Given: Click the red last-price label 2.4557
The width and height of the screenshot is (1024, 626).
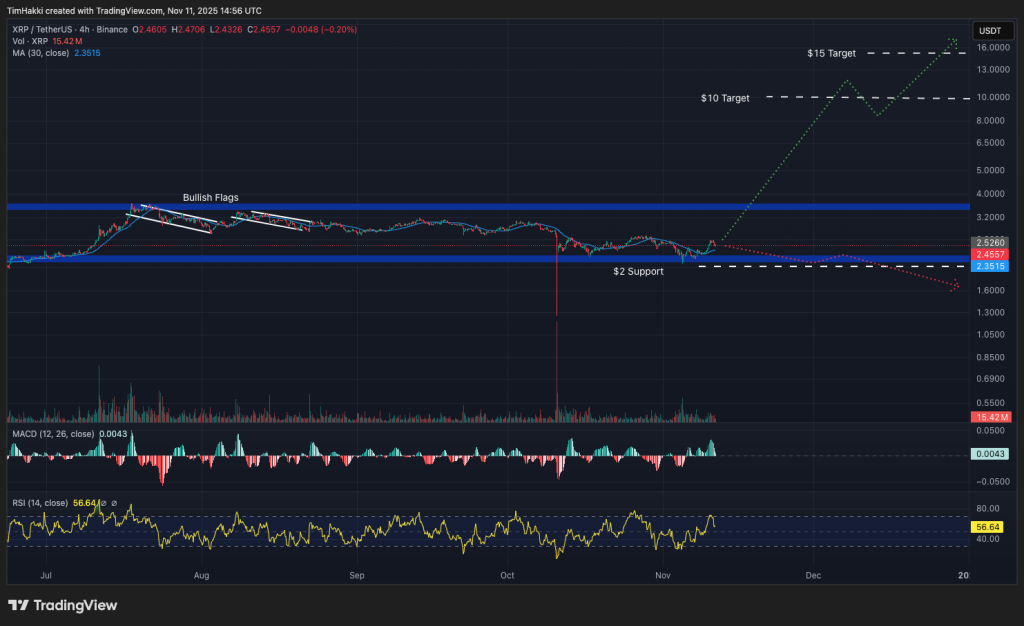Looking at the screenshot, I should pyautogui.click(x=990, y=255).
